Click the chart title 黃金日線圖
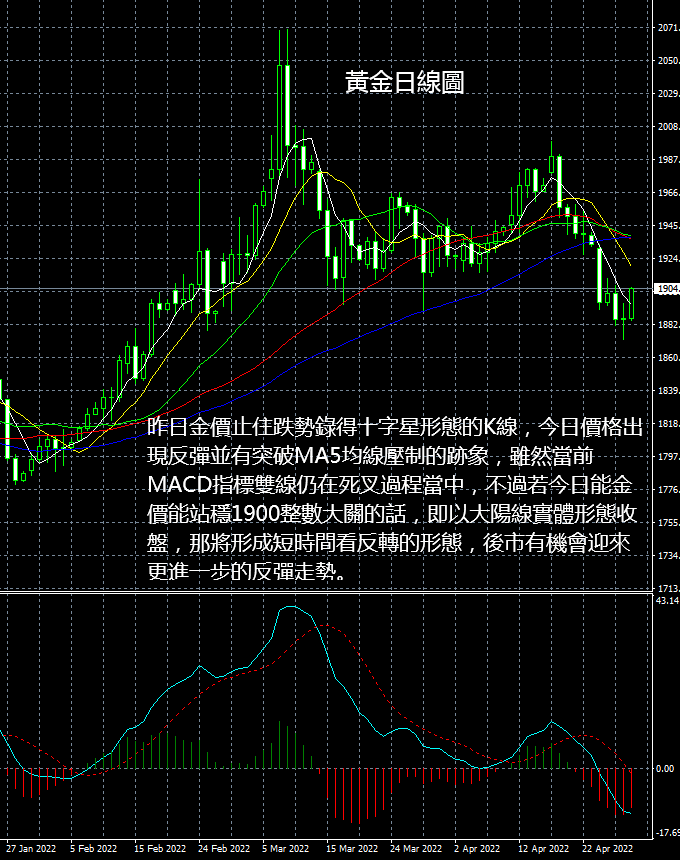The width and height of the screenshot is (680, 860). click(405, 82)
